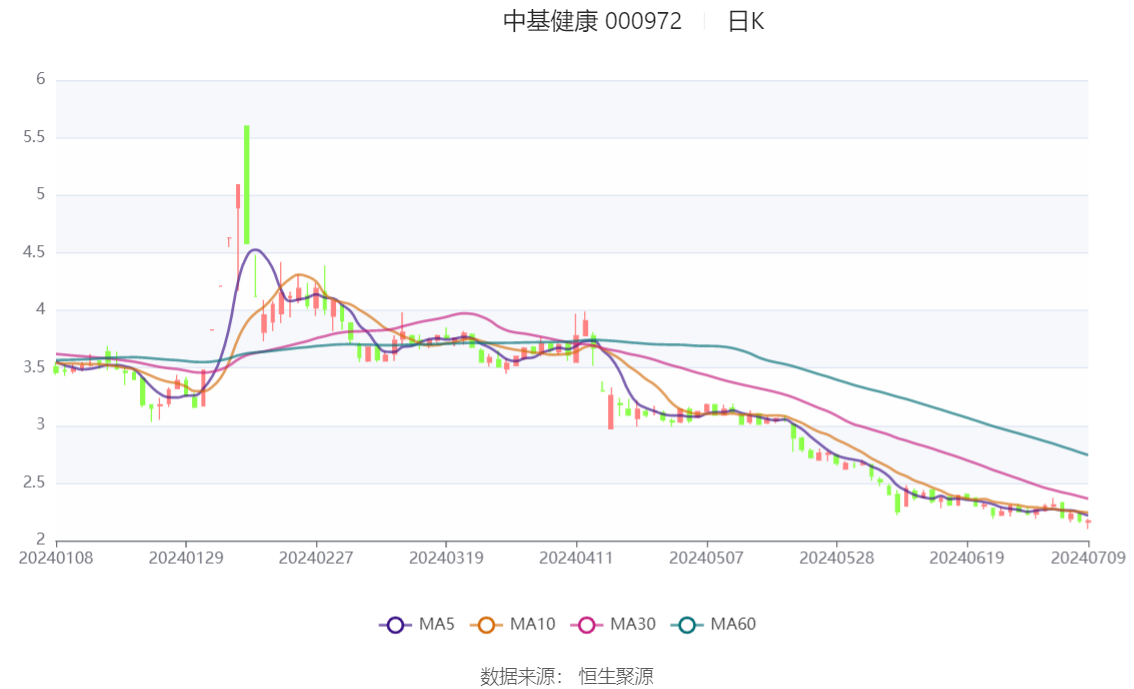Click the 3.5 price axis label
The height and width of the screenshot is (689, 1134).
click(34, 367)
